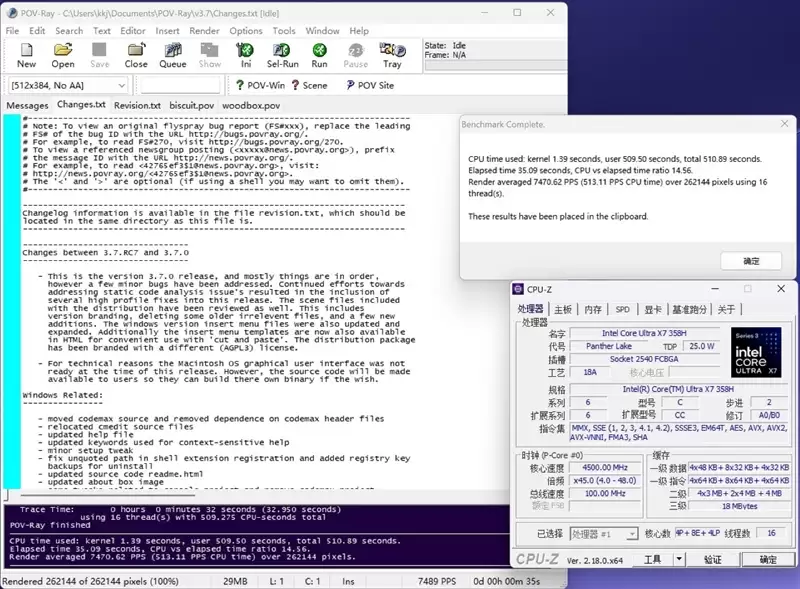The height and width of the screenshot is (589, 800).
Task: Click the Open file toolbar icon
Action: (63, 54)
